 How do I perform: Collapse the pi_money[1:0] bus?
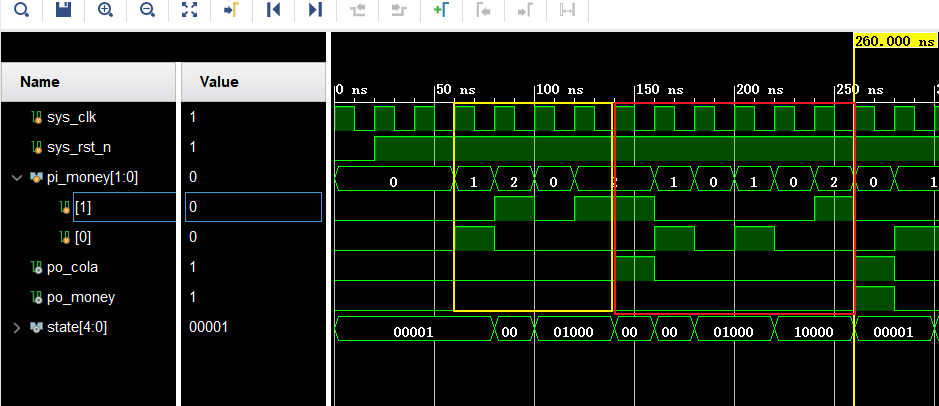tap(17, 177)
